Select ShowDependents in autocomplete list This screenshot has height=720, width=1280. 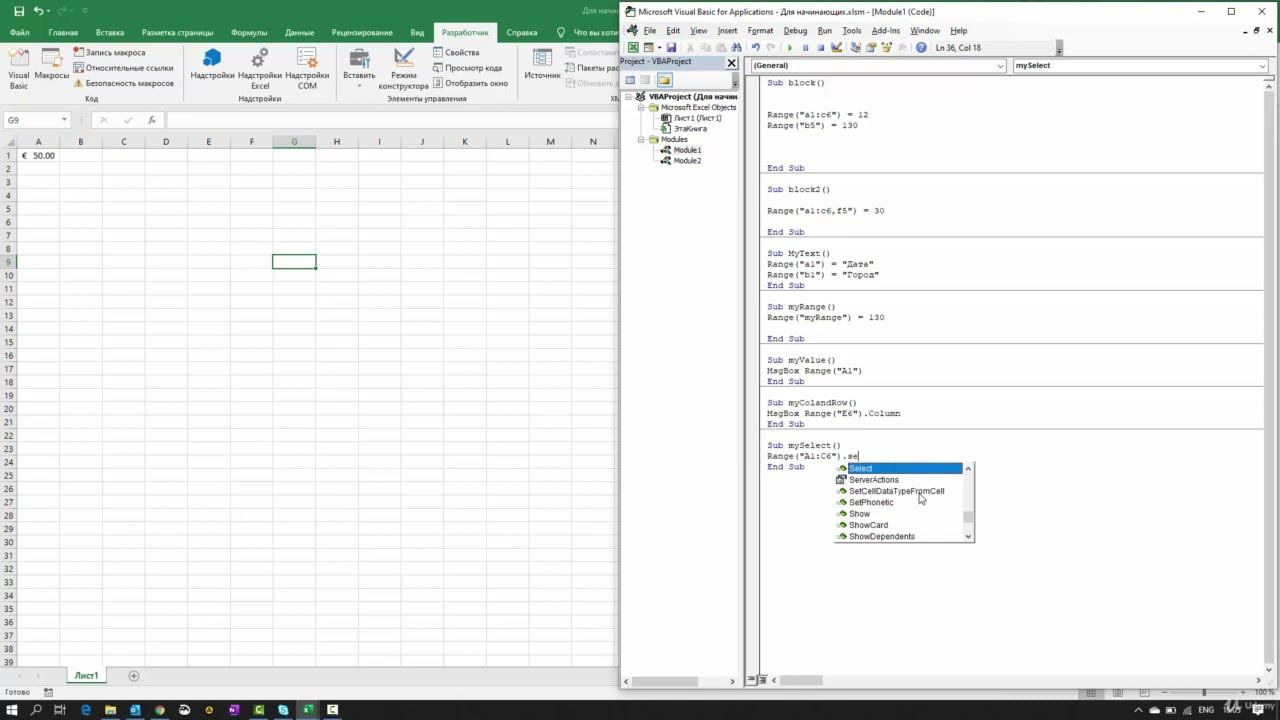pos(881,537)
